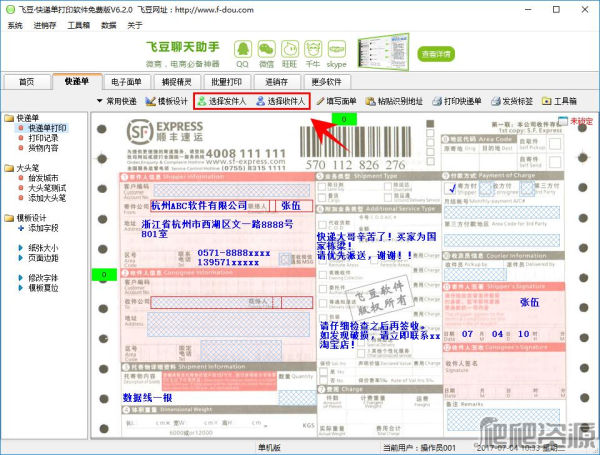Click the 请仔细检查之后再签收 note text
The image size is (600, 455).
(x=380, y=336)
